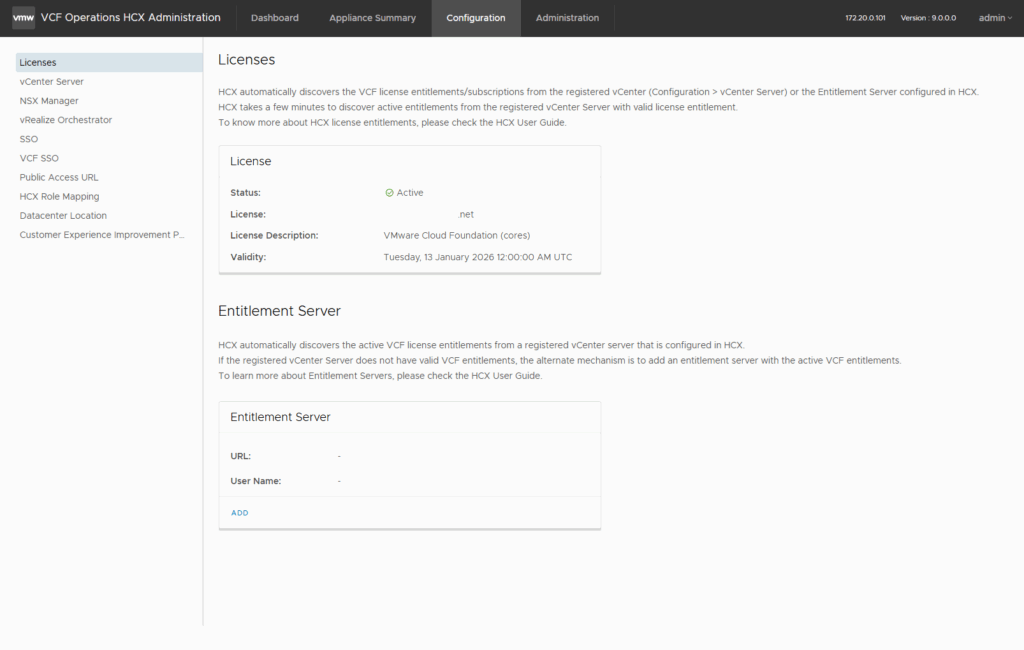Viewport: 1024px width, 650px height.
Task: Click the VMware logo icon
Action: click(23, 18)
